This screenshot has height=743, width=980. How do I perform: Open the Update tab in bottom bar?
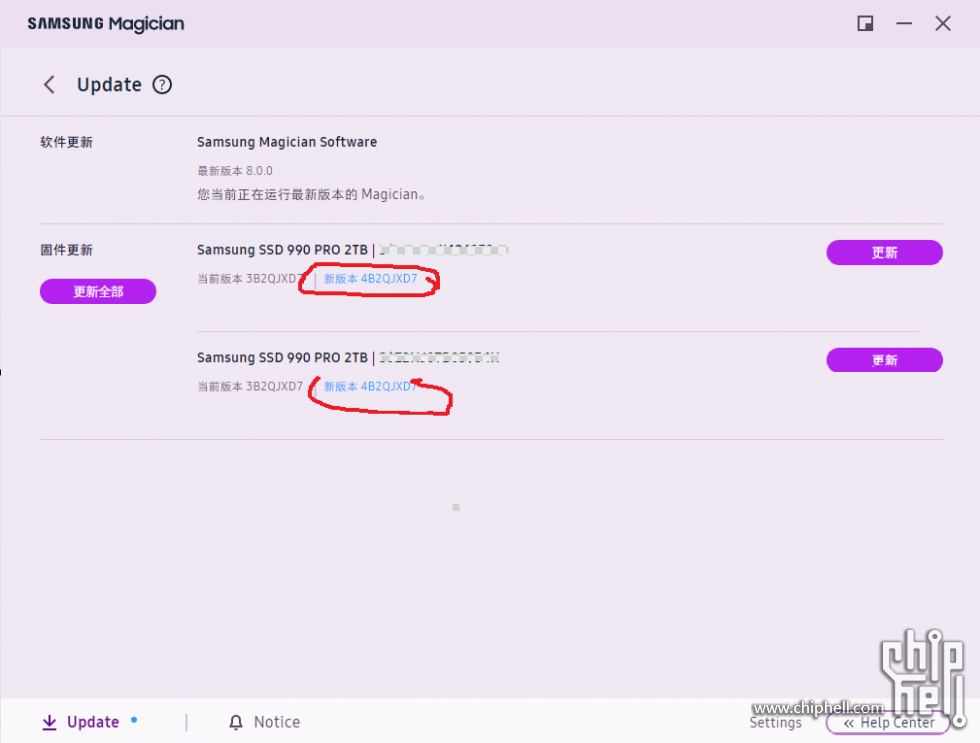coord(81,722)
